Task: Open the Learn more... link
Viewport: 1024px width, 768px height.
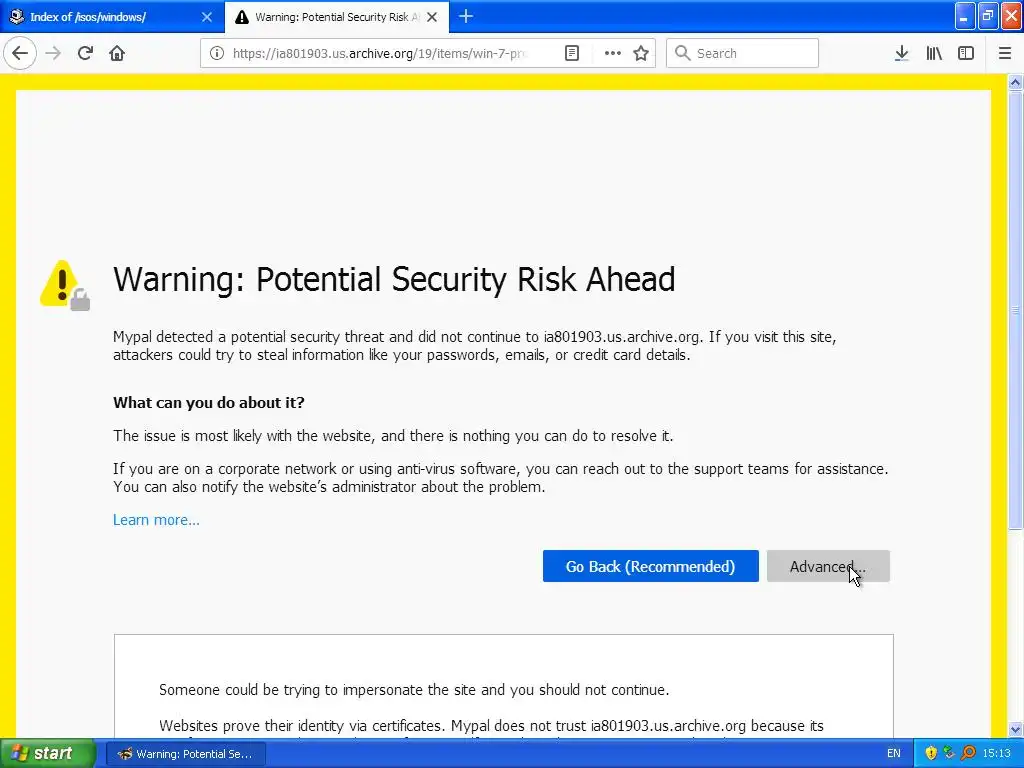Action: (x=156, y=520)
